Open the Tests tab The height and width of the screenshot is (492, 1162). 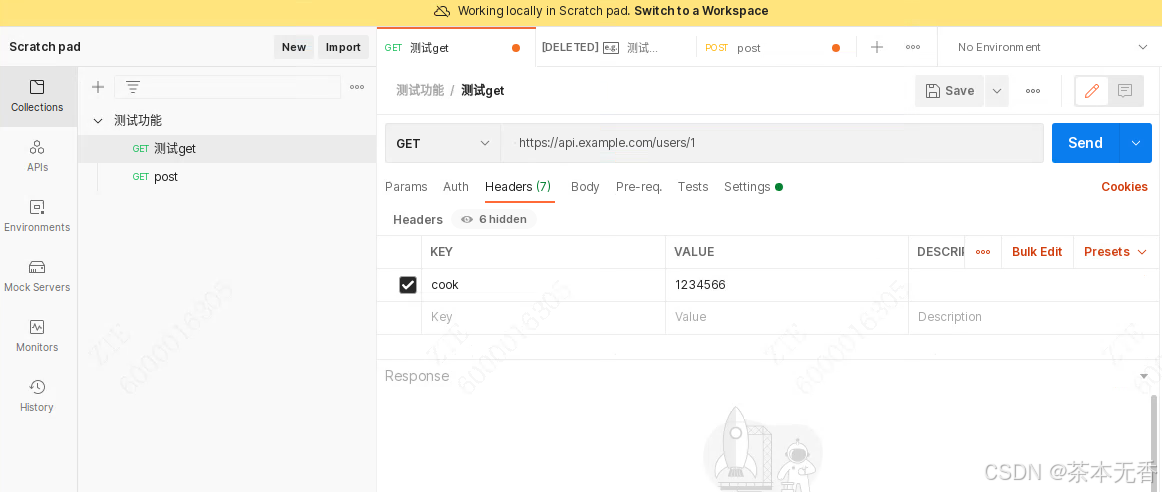pos(693,187)
